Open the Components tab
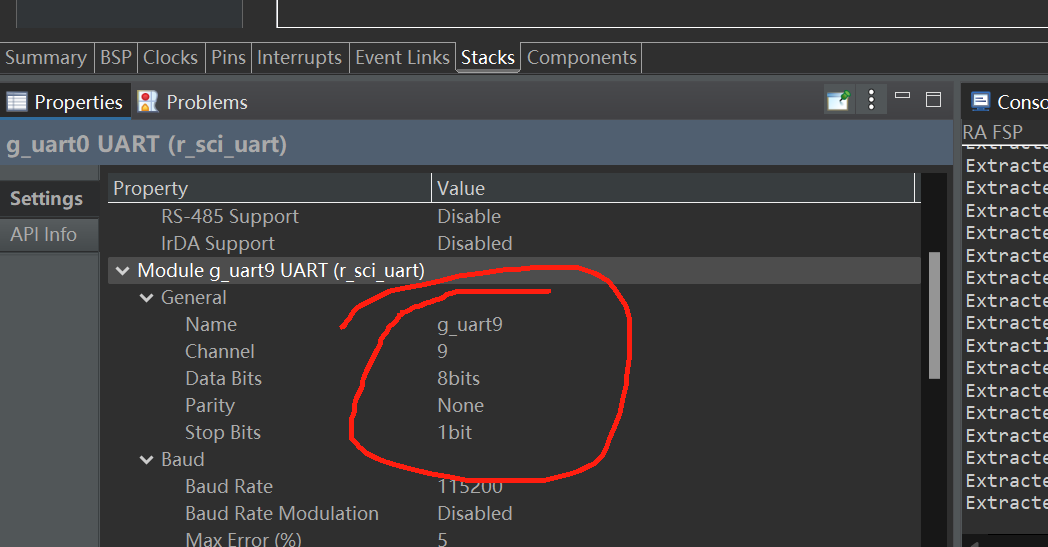 tap(581, 58)
